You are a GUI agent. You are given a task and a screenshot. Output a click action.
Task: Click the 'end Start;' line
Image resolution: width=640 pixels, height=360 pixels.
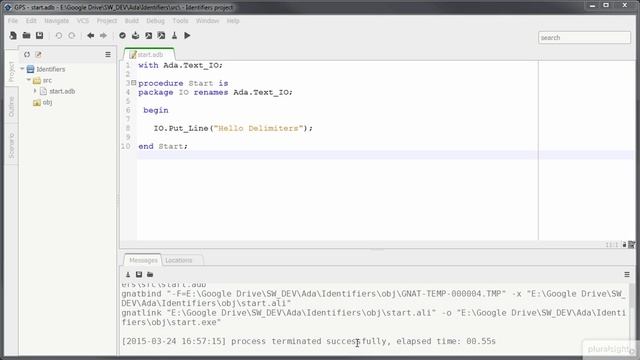(x=163, y=146)
